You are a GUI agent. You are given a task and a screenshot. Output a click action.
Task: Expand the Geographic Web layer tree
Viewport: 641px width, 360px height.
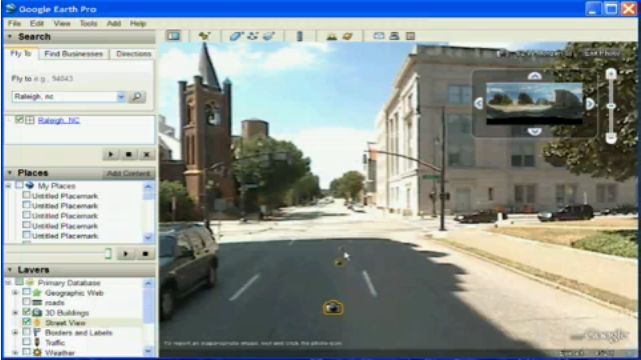(x=15, y=293)
